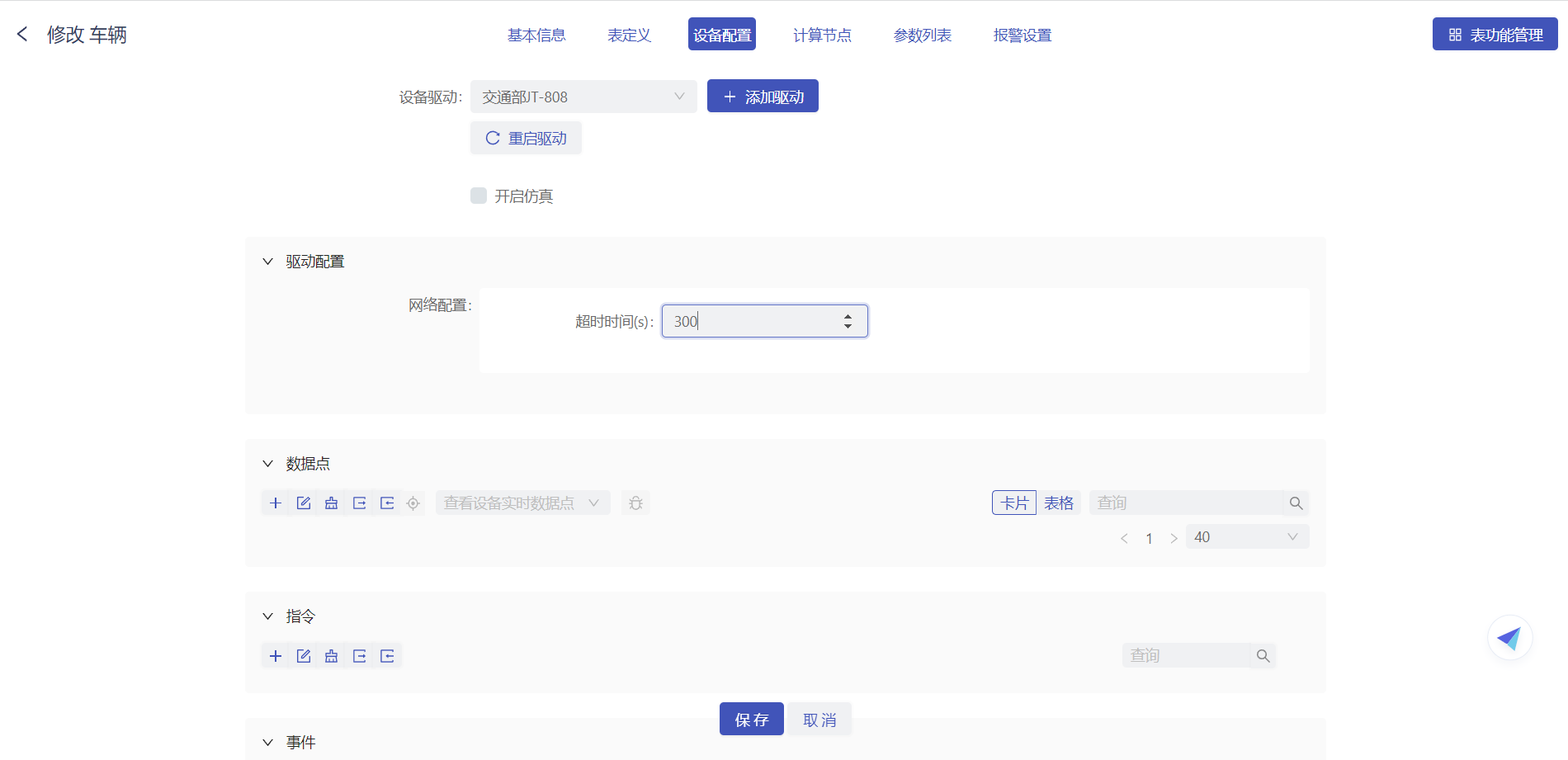Select the 设备配置 tab
Image resolution: width=1568 pixels, height=760 pixels.
coord(722,35)
